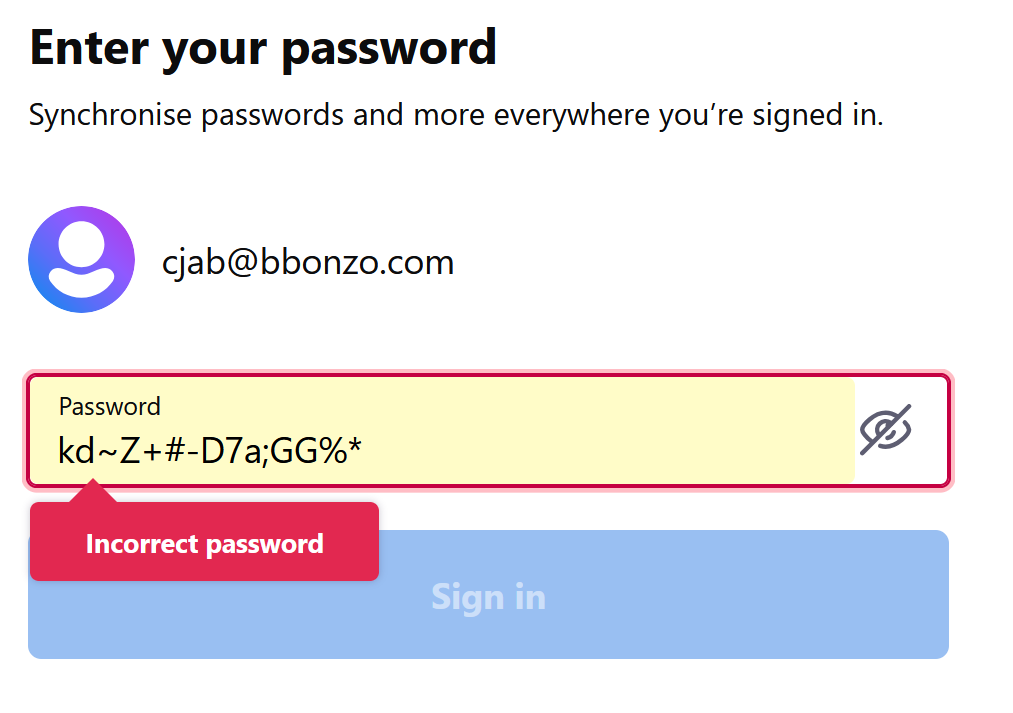Click the word 'Synchronise' in the subtitle
The width and height of the screenshot is (1013, 713).
[110, 115]
